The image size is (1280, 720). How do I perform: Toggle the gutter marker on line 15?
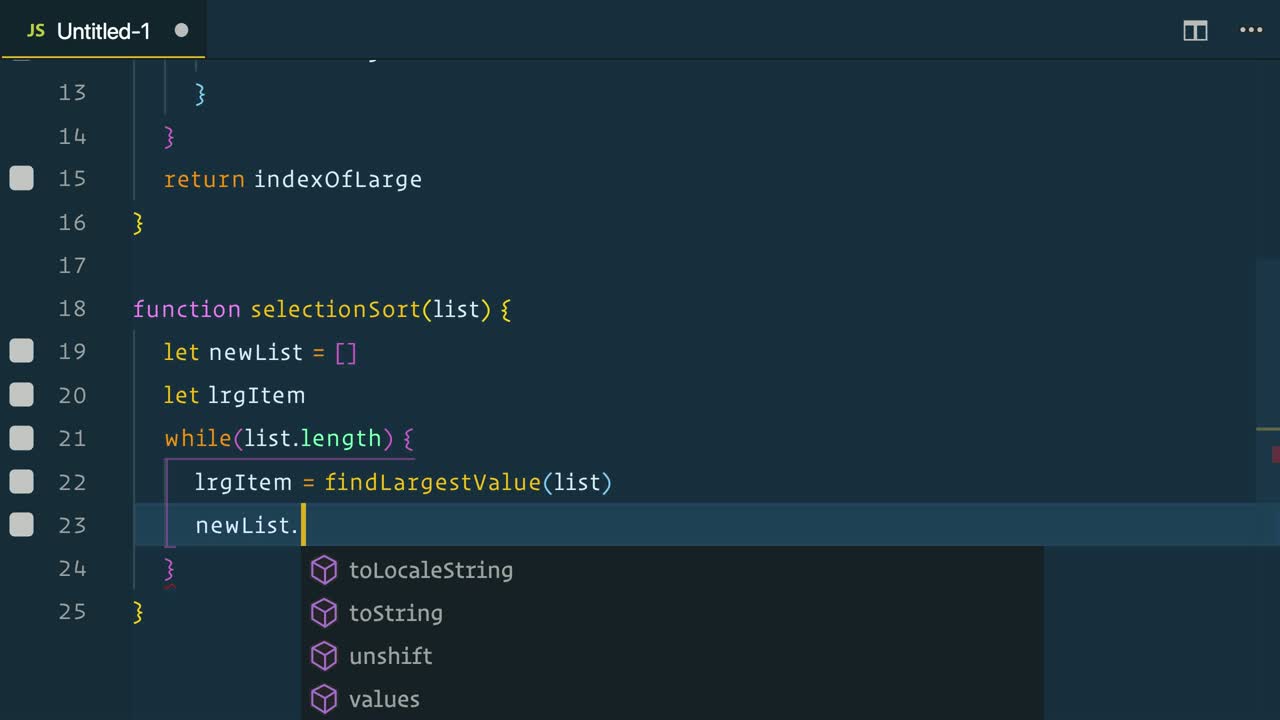(x=21, y=178)
